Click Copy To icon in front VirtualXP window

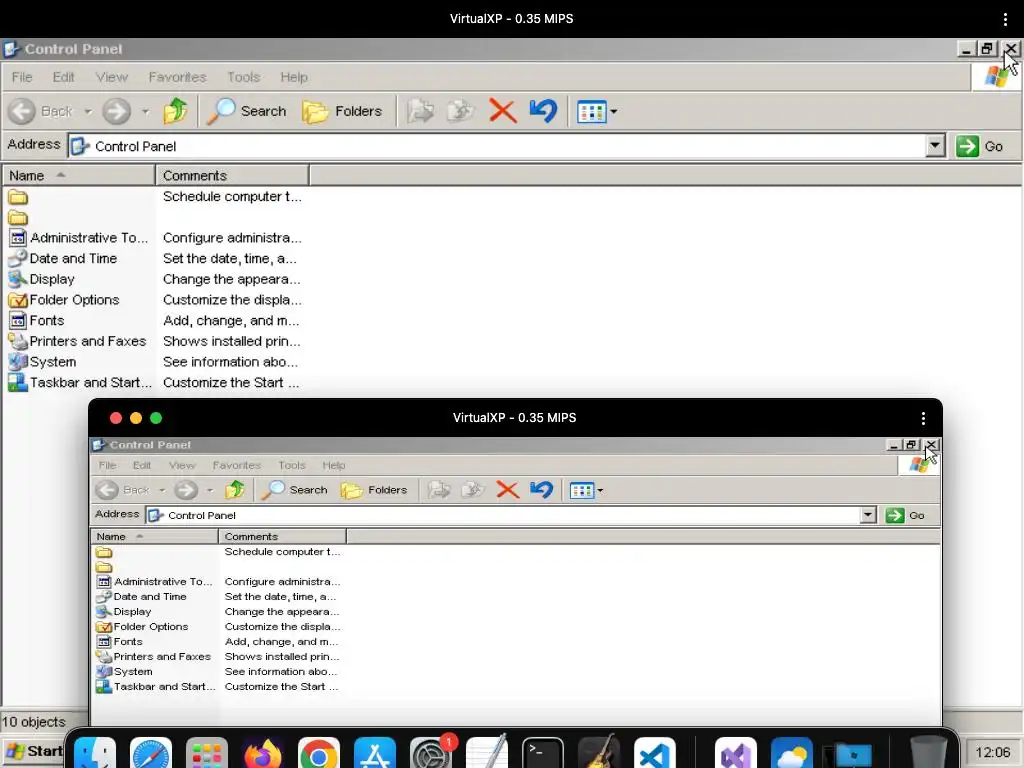point(473,490)
